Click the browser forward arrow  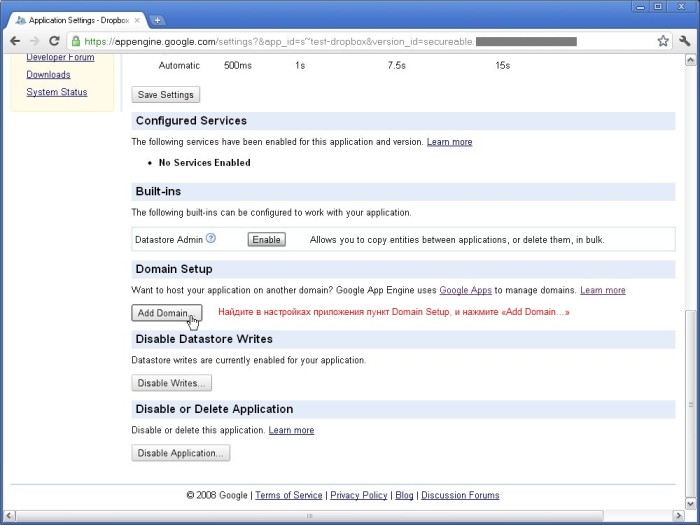(34, 41)
